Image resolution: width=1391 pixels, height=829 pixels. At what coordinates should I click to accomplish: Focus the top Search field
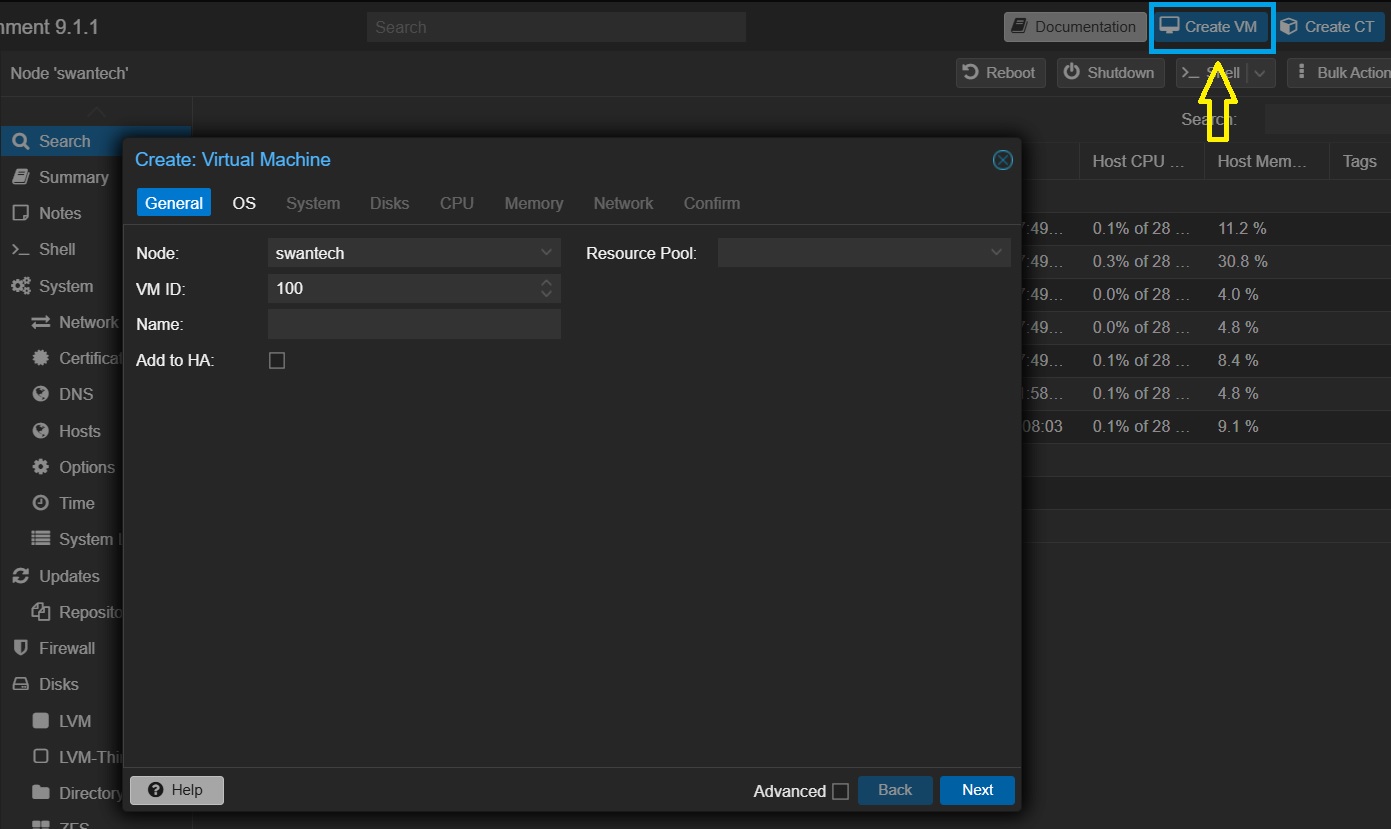pos(556,27)
